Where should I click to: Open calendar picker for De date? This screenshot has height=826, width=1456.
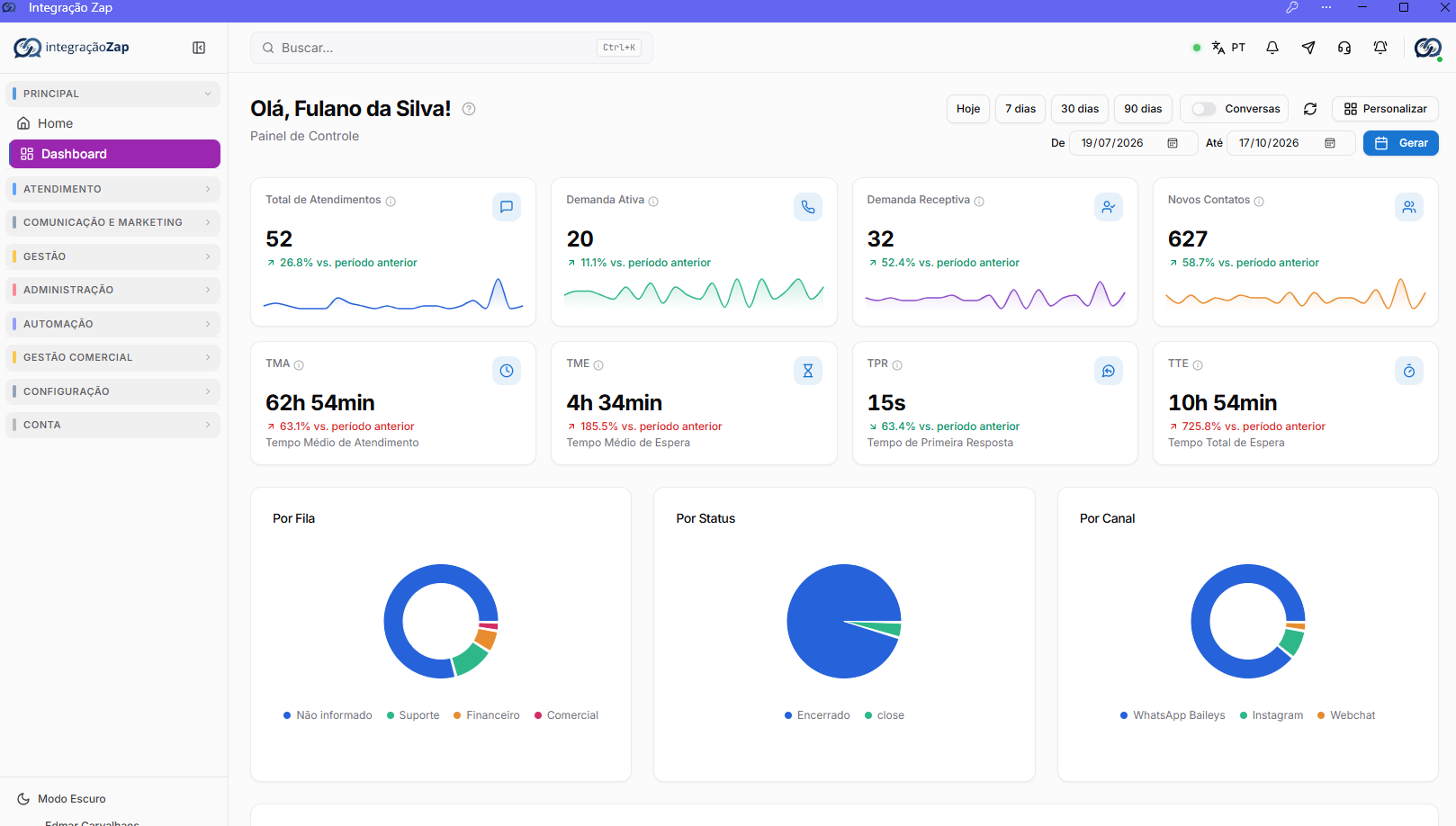point(1173,143)
